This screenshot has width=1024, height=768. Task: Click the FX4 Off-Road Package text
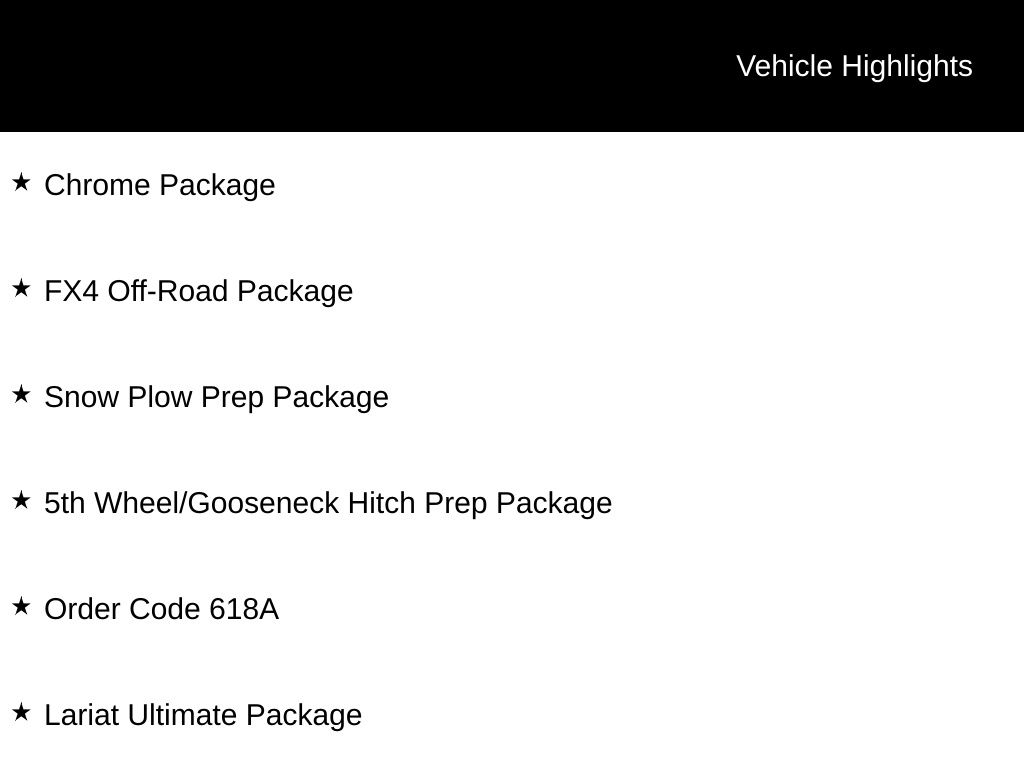199,291
